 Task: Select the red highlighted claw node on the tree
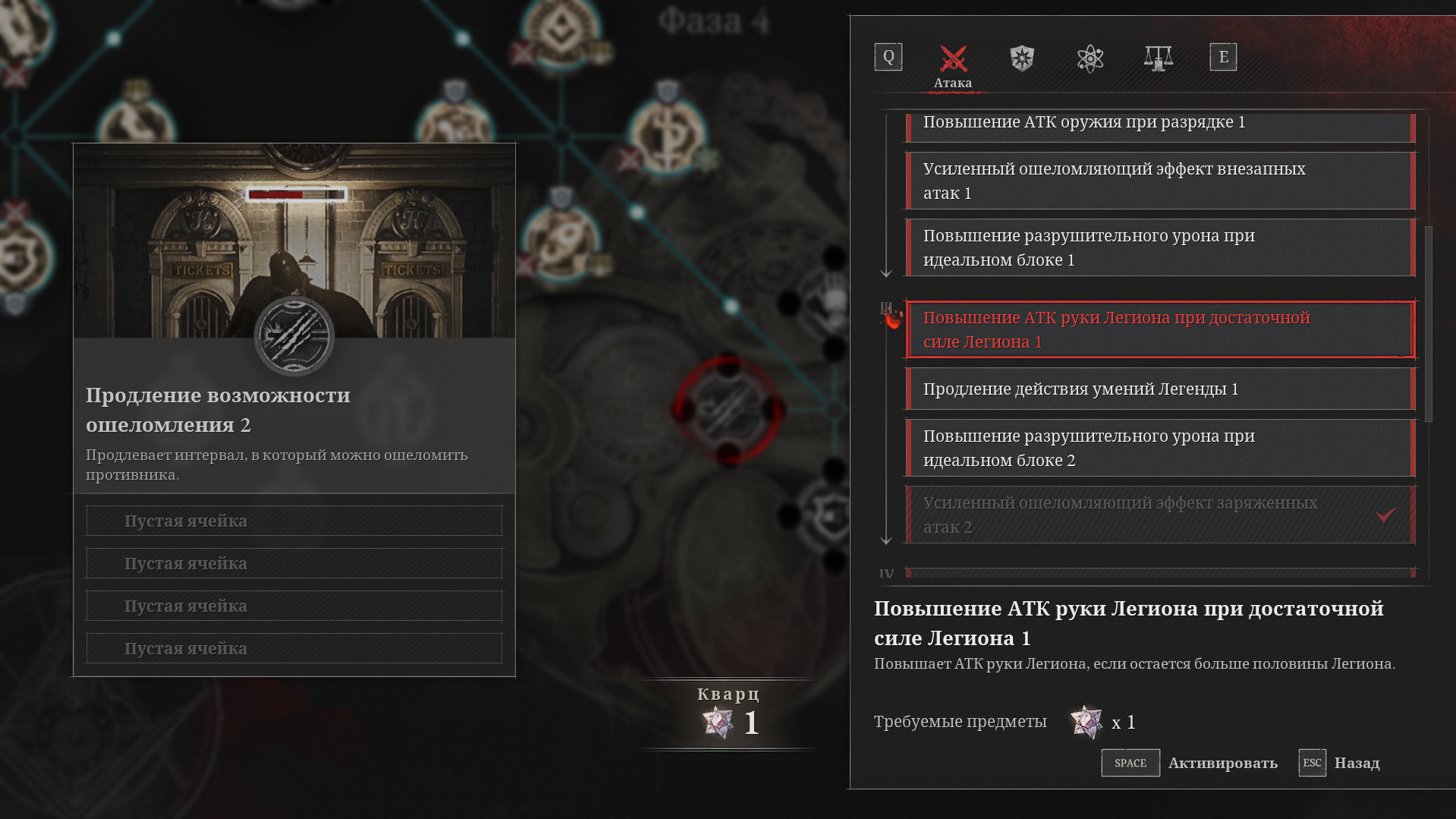pos(728,410)
